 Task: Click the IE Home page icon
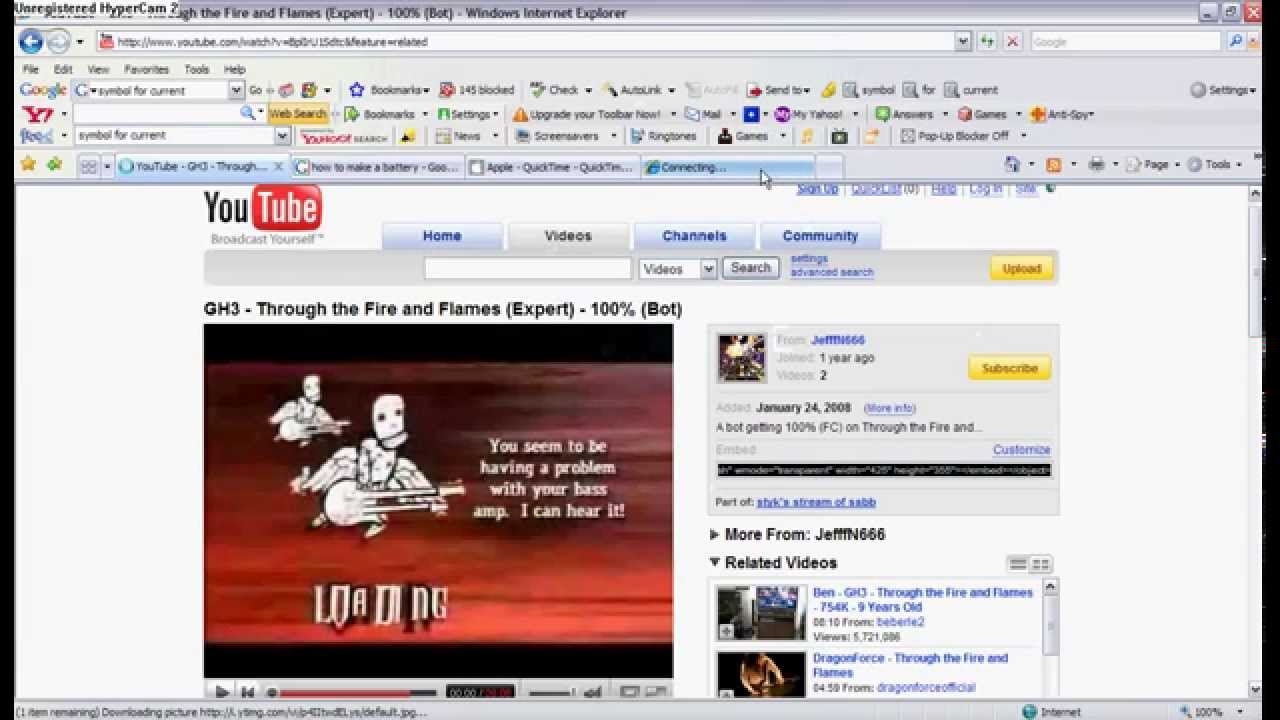[x=1012, y=165]
